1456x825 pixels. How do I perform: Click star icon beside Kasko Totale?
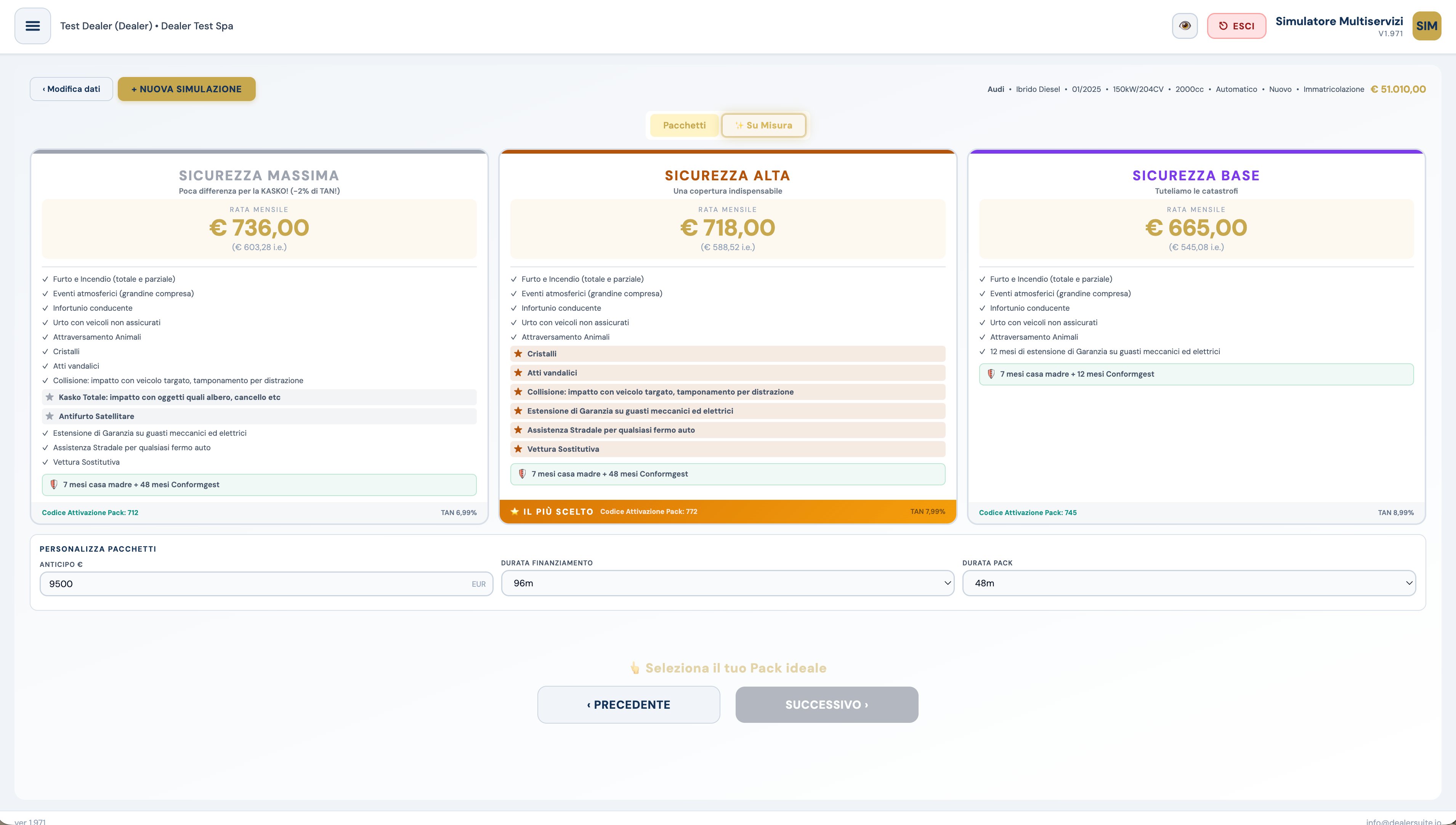[x=50, y=397]
